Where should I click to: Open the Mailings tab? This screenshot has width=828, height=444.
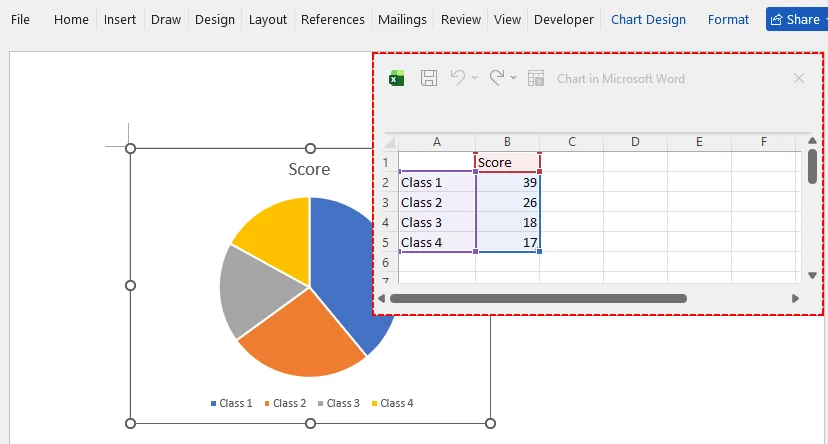402,20
